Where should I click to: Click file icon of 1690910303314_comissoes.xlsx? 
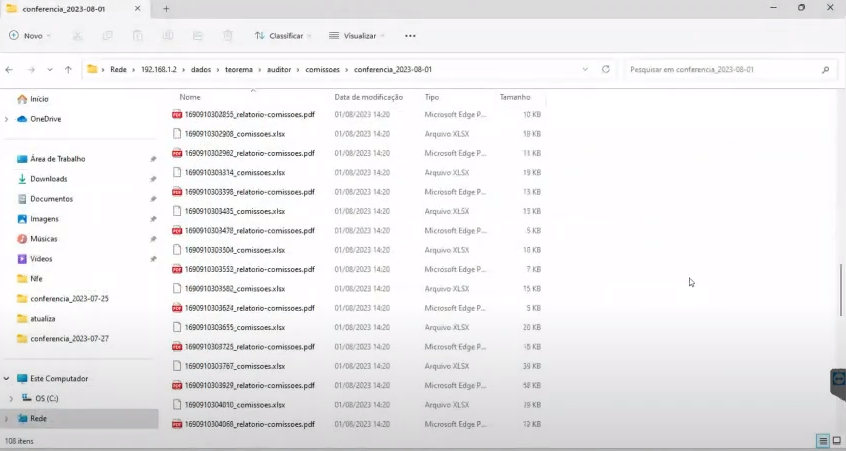176,173
